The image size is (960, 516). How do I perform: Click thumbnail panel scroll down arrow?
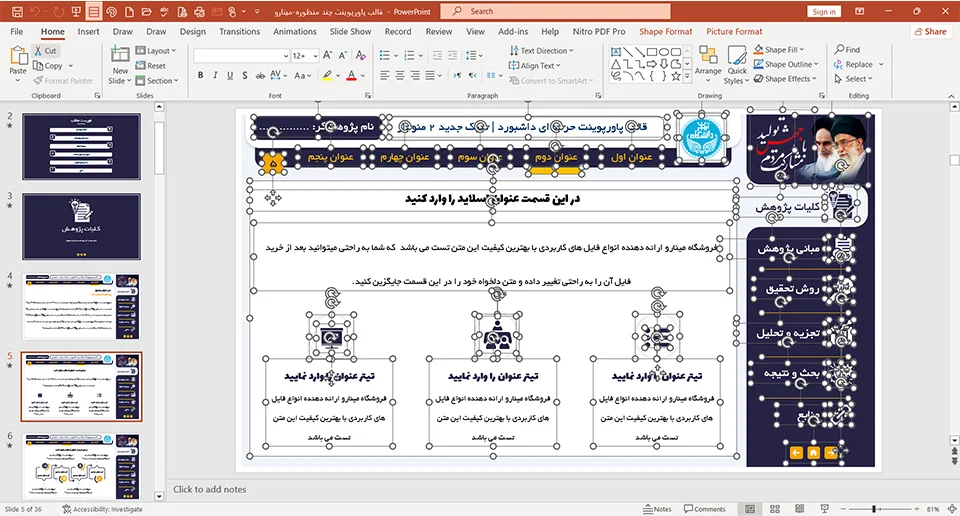coord(159,496)
